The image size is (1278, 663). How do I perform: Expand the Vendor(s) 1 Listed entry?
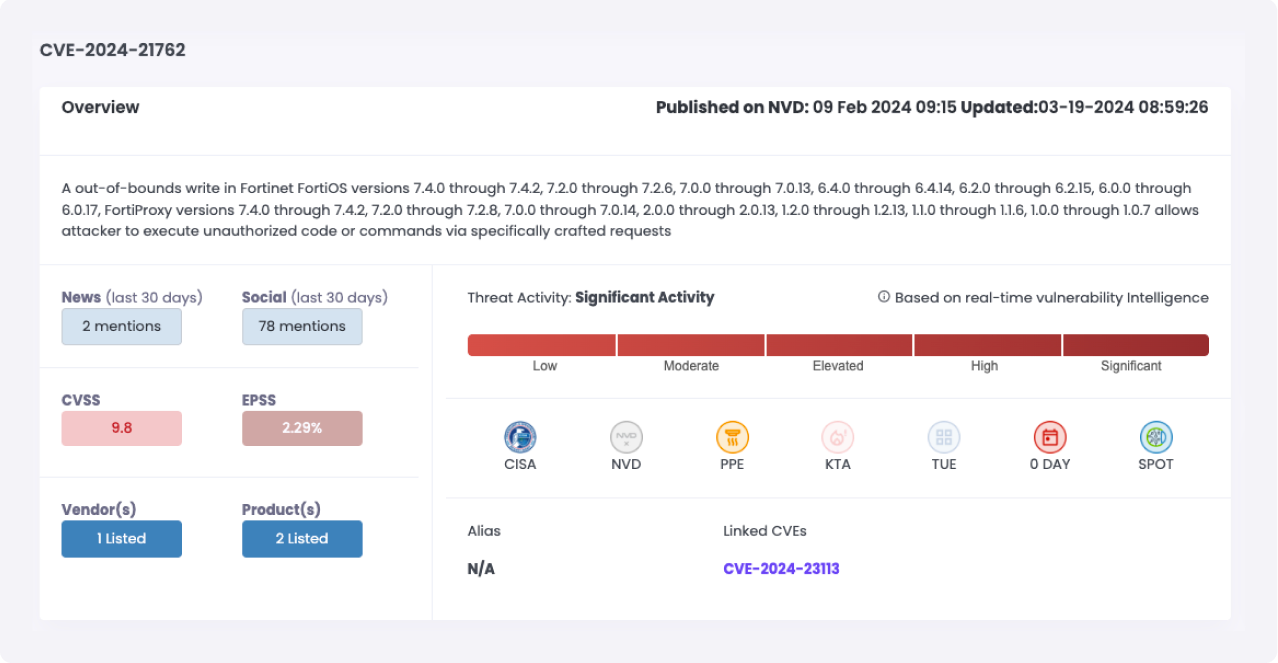pyautogui.click(x=121, y=538)
